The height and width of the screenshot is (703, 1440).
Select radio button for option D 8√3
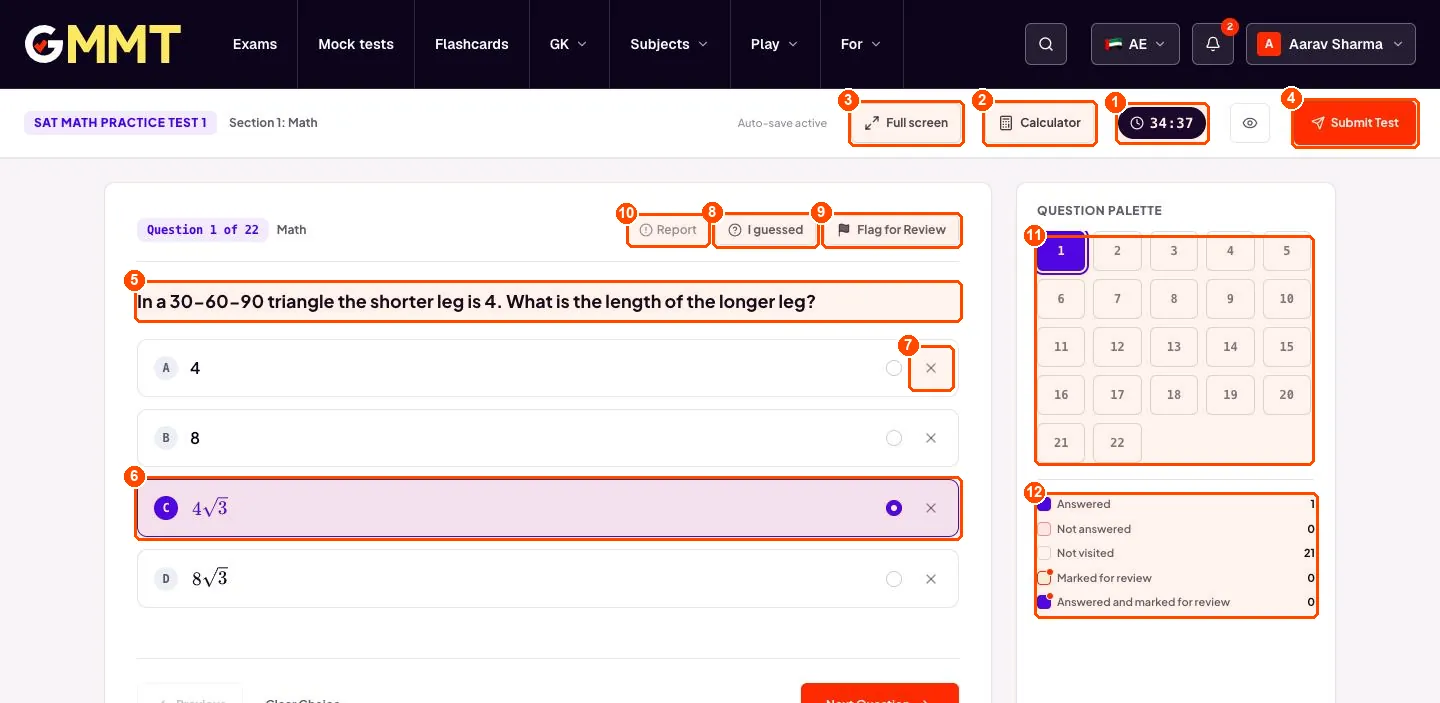pos(894,579)
